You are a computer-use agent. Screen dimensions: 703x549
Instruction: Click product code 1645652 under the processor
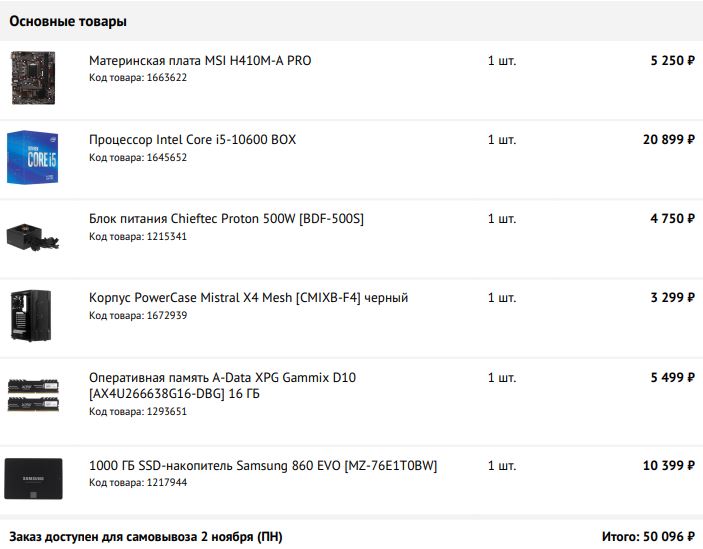[x=138, y=157]
